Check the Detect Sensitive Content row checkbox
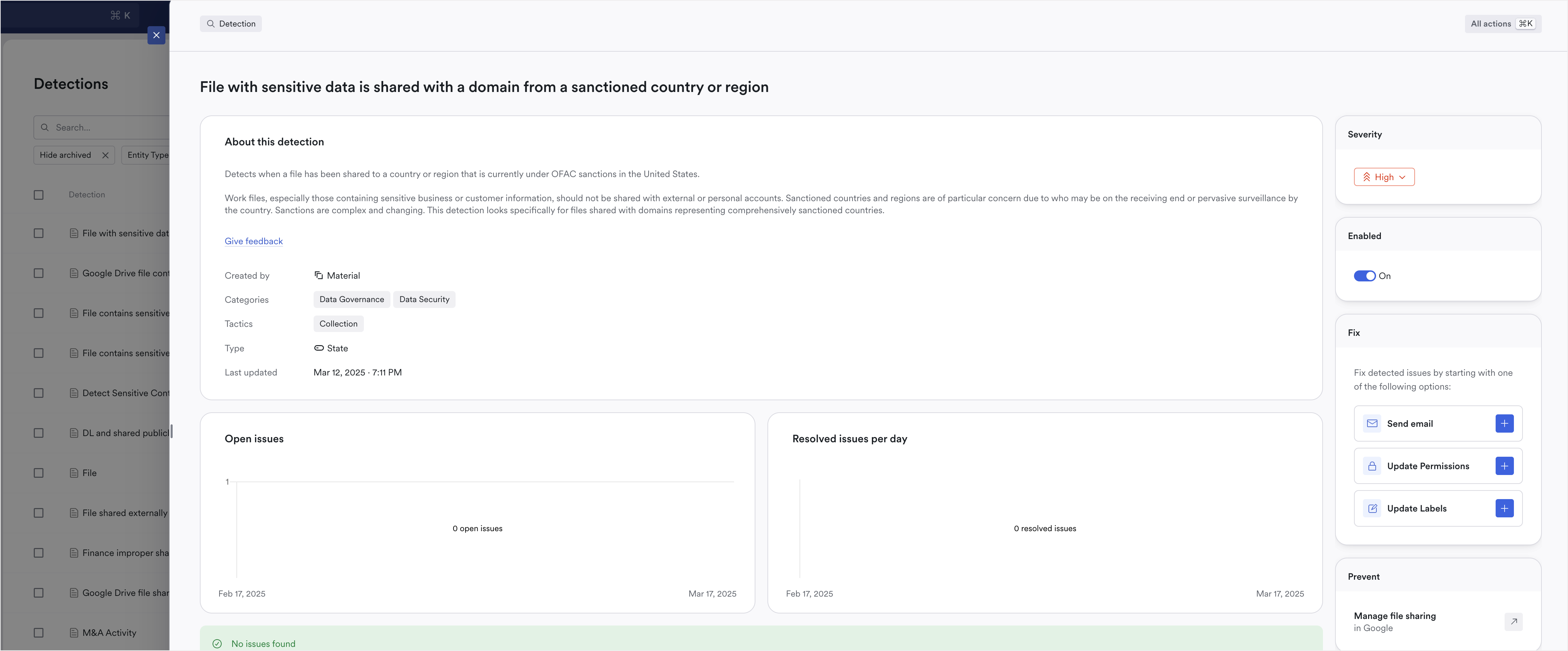This screenshot has height=651, width=1568. tap(39, 393)
